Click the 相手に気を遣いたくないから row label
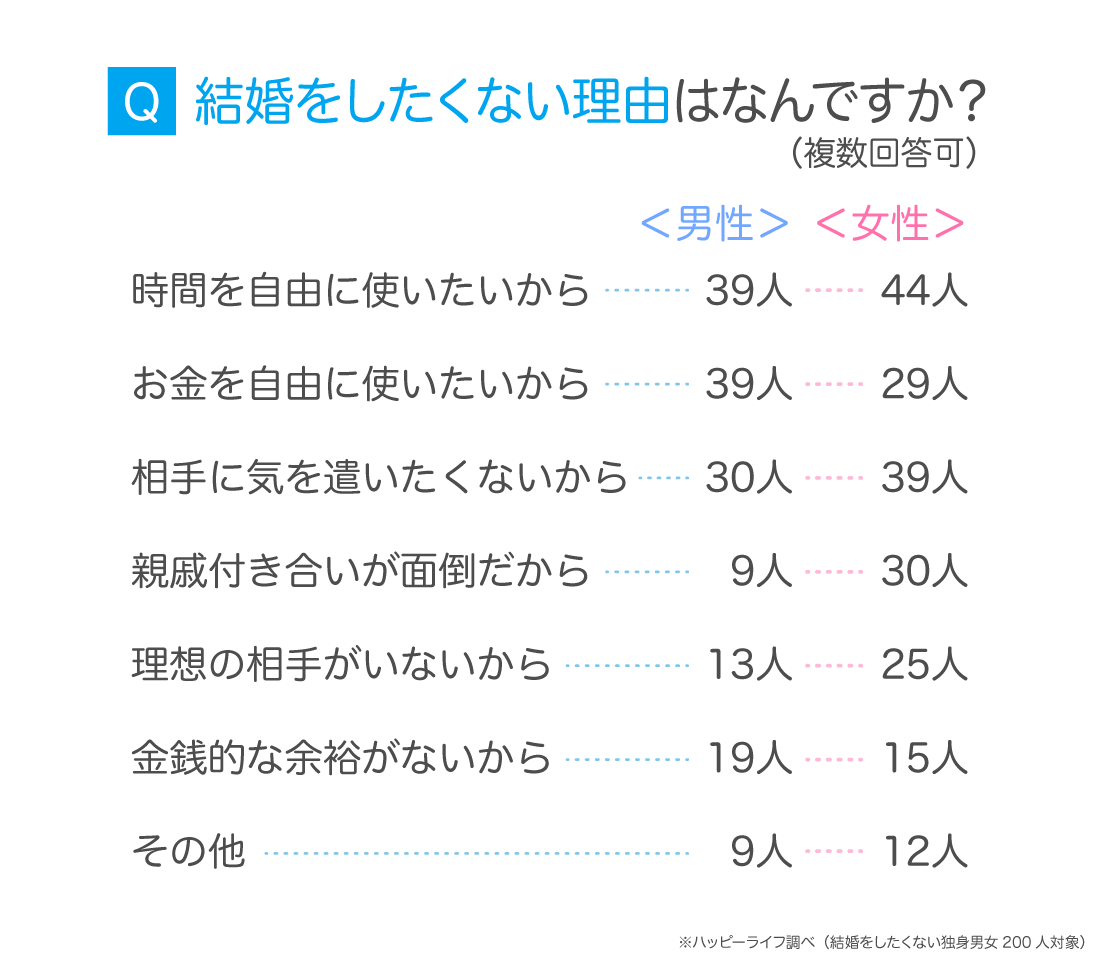This screenshot has width=1100, height=959. tap(379, 478)
